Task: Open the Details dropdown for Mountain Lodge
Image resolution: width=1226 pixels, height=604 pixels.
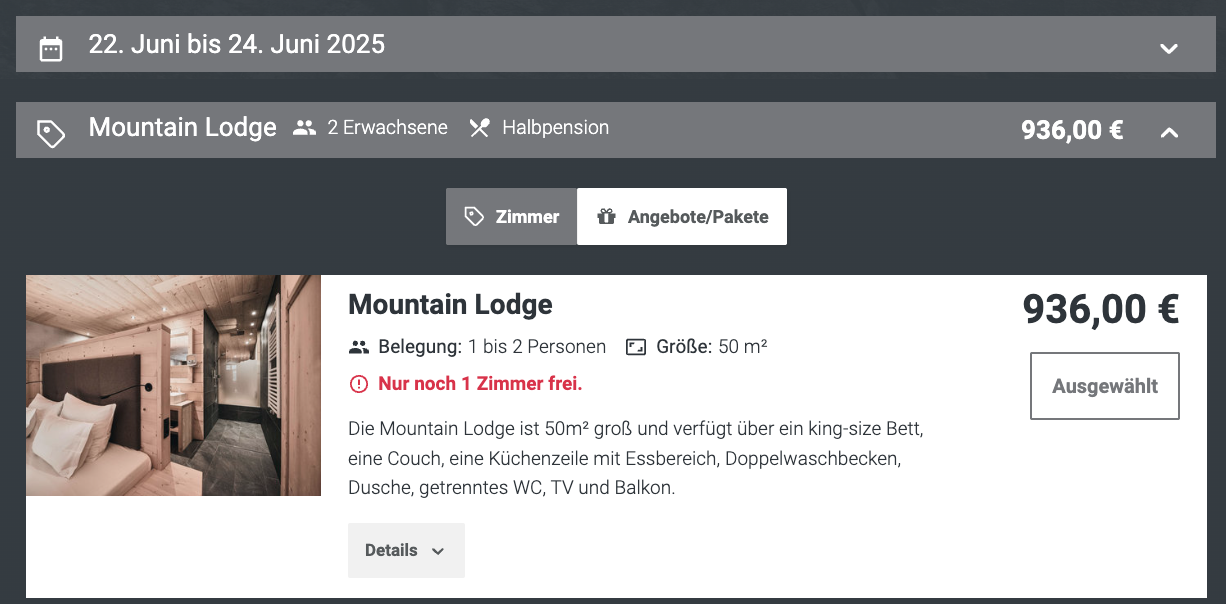Action: click(406, 550)
